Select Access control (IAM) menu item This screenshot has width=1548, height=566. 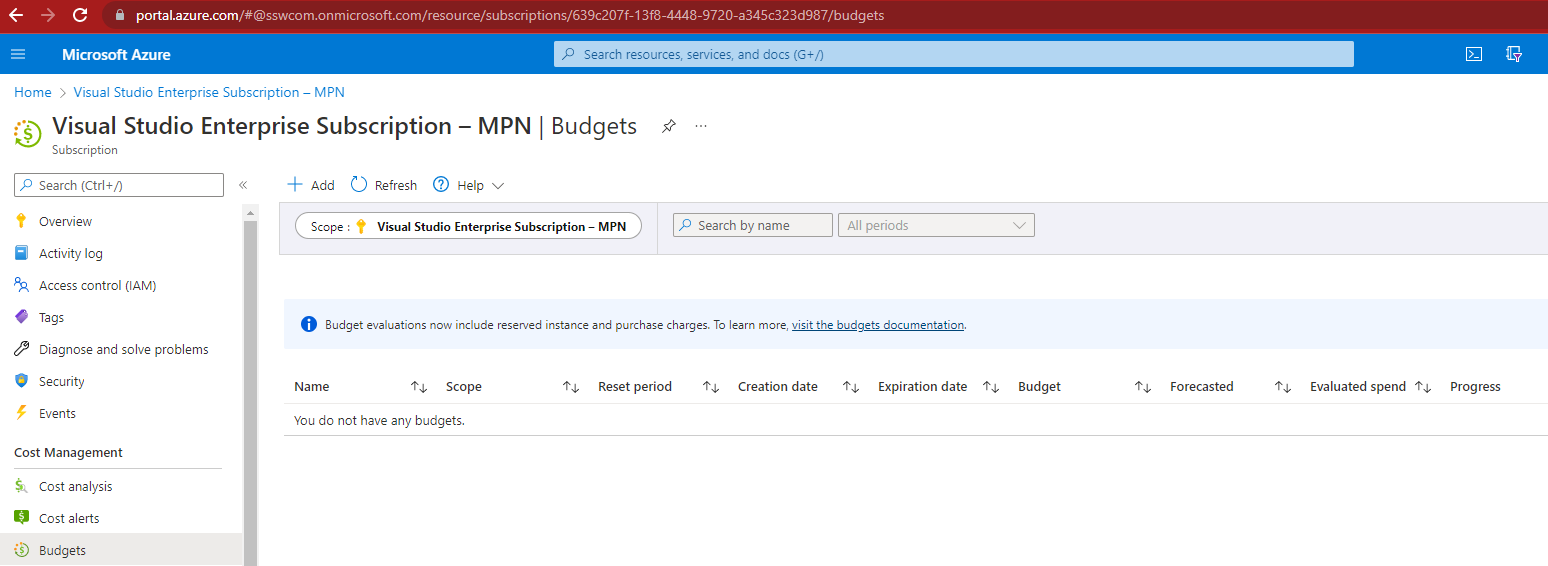click(x=97, y=286)
